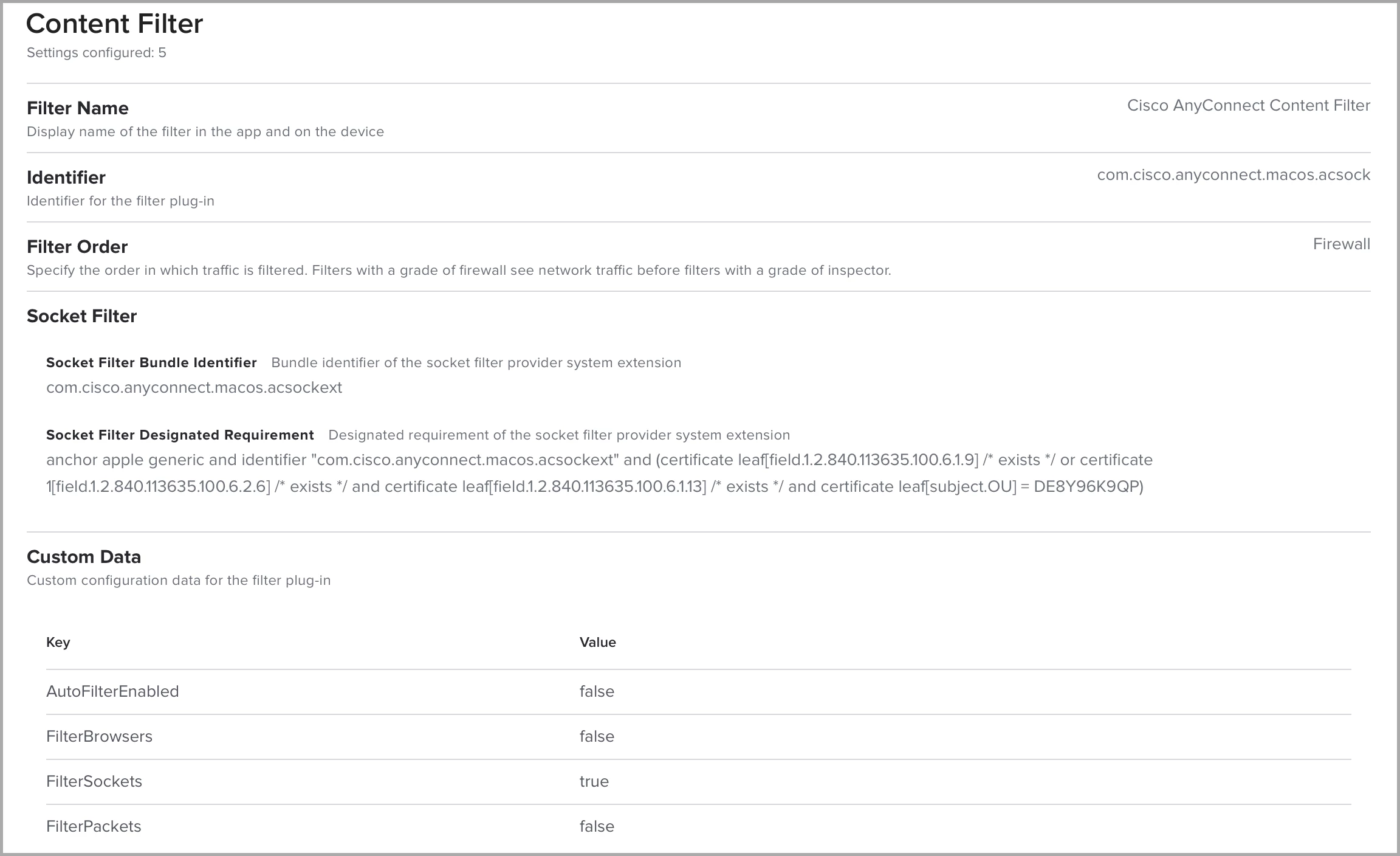The image size is (1400, 856).
Task: Click the false value for AutoFilterEnabled
Action: [x=597, y=692]
